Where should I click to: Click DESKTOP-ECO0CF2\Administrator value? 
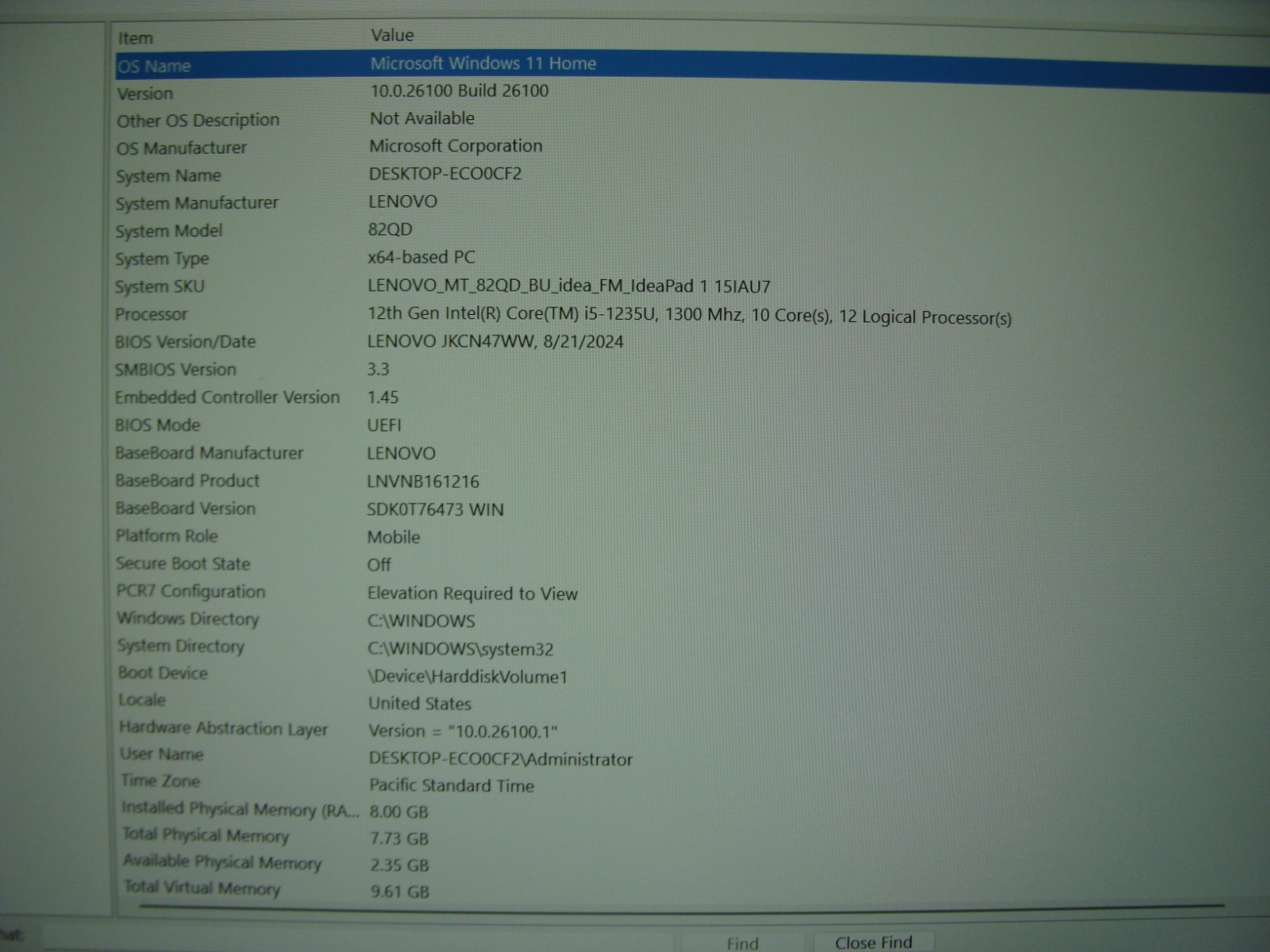[x=501, y=759]
